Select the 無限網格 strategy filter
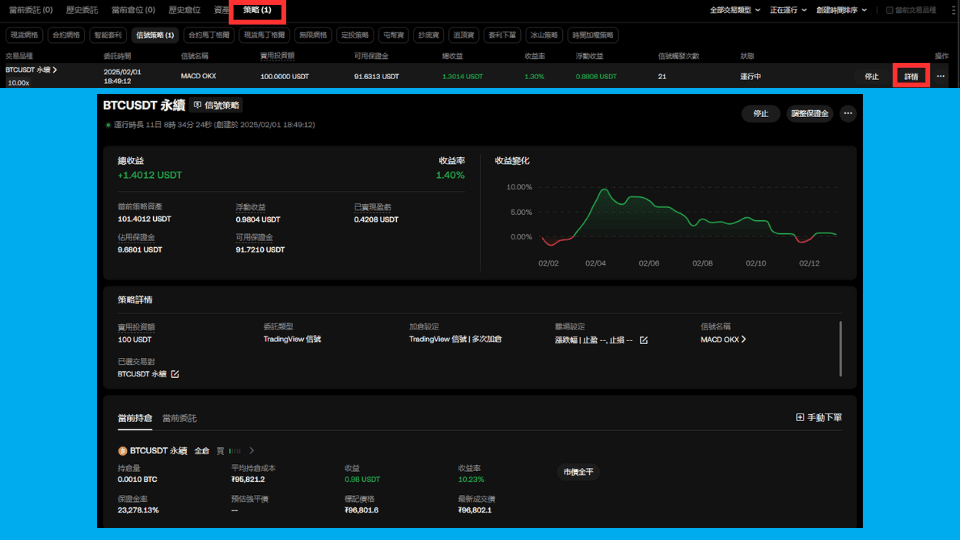The height and width of the screenshot is (540, 960). click(313, 35)
